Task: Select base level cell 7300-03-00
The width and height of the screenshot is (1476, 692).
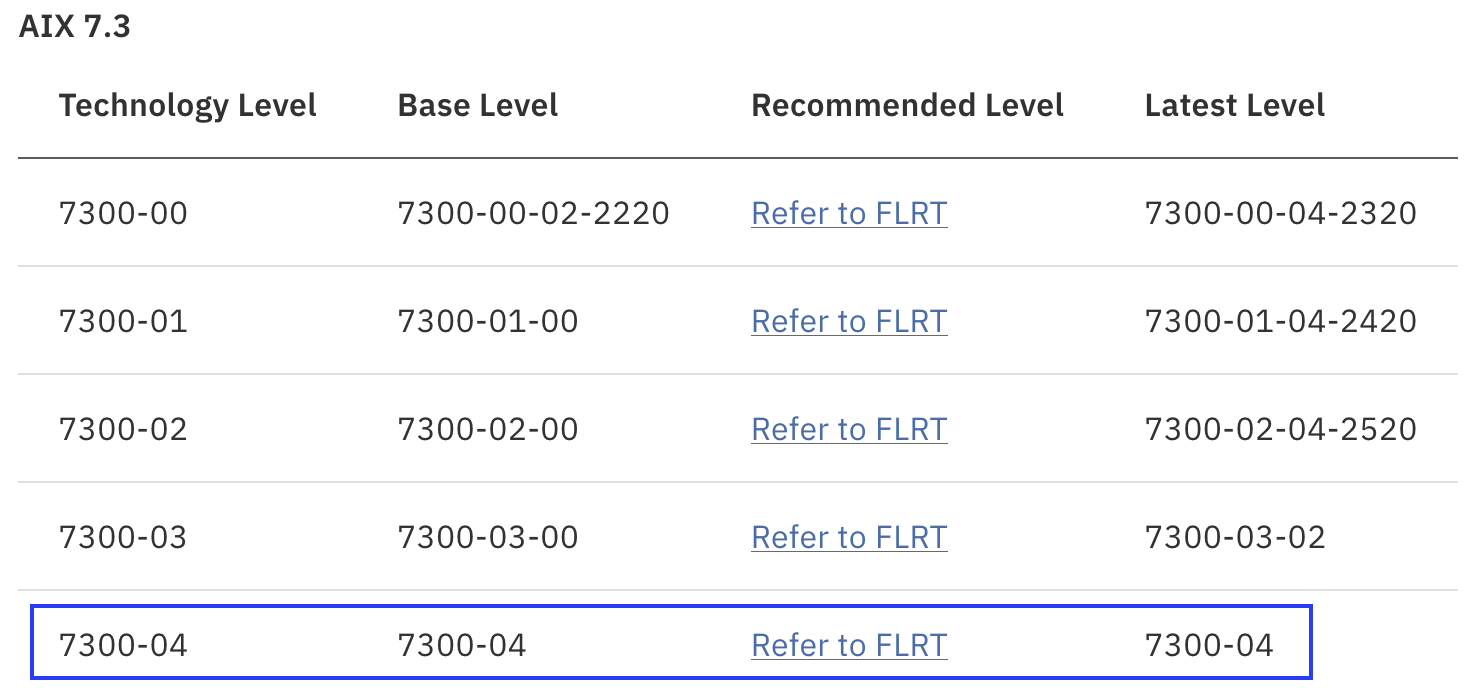Action: 488,537
